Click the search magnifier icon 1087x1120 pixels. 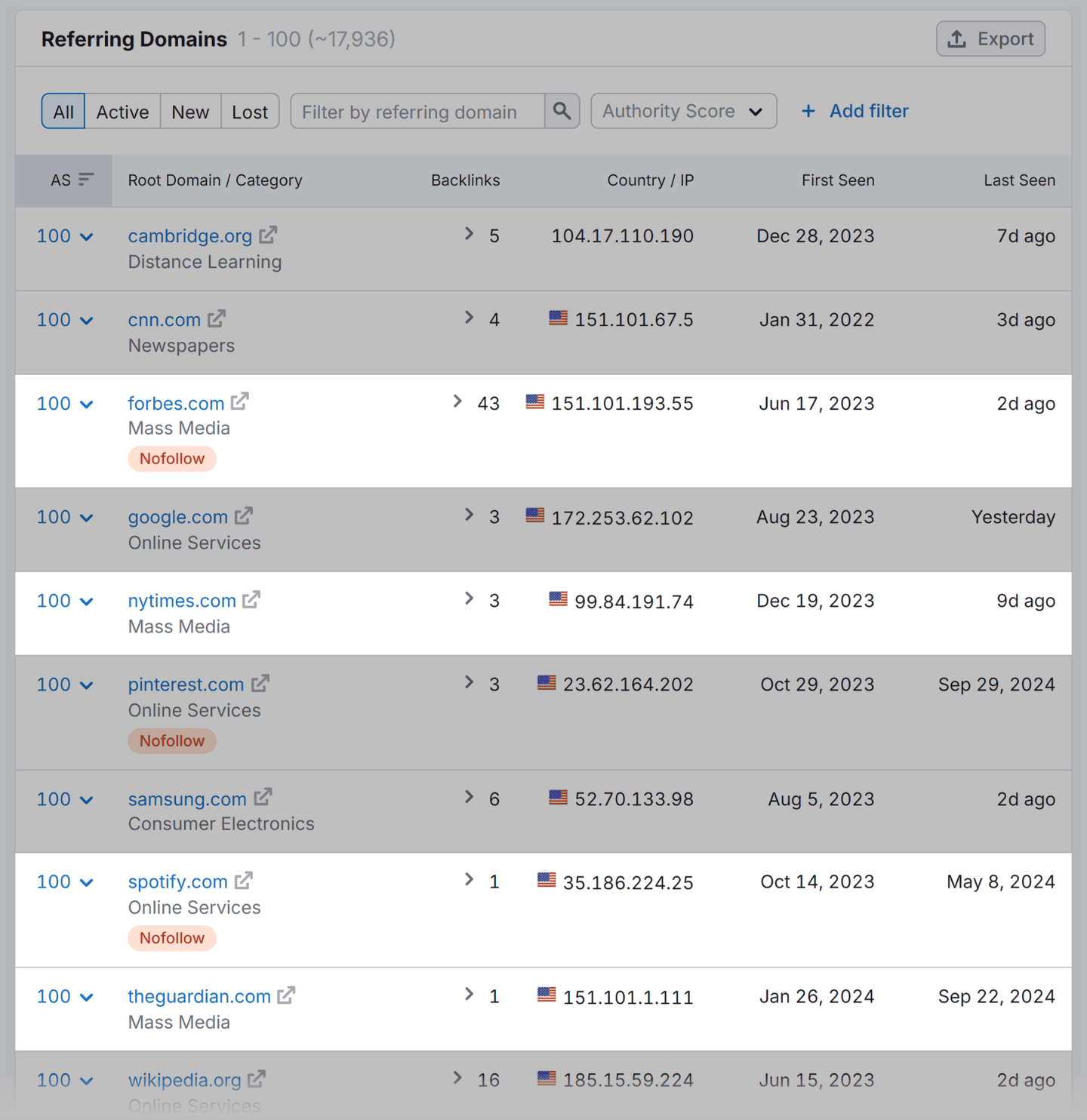[x=562, y=111]
